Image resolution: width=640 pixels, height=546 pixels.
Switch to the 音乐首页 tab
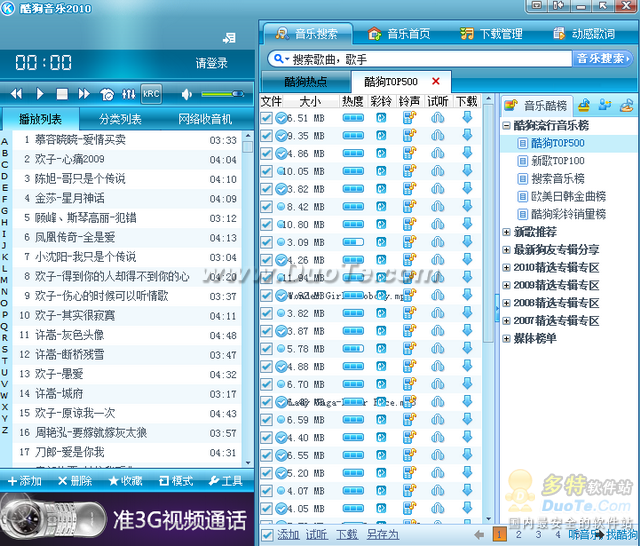[x=399, y=34]
